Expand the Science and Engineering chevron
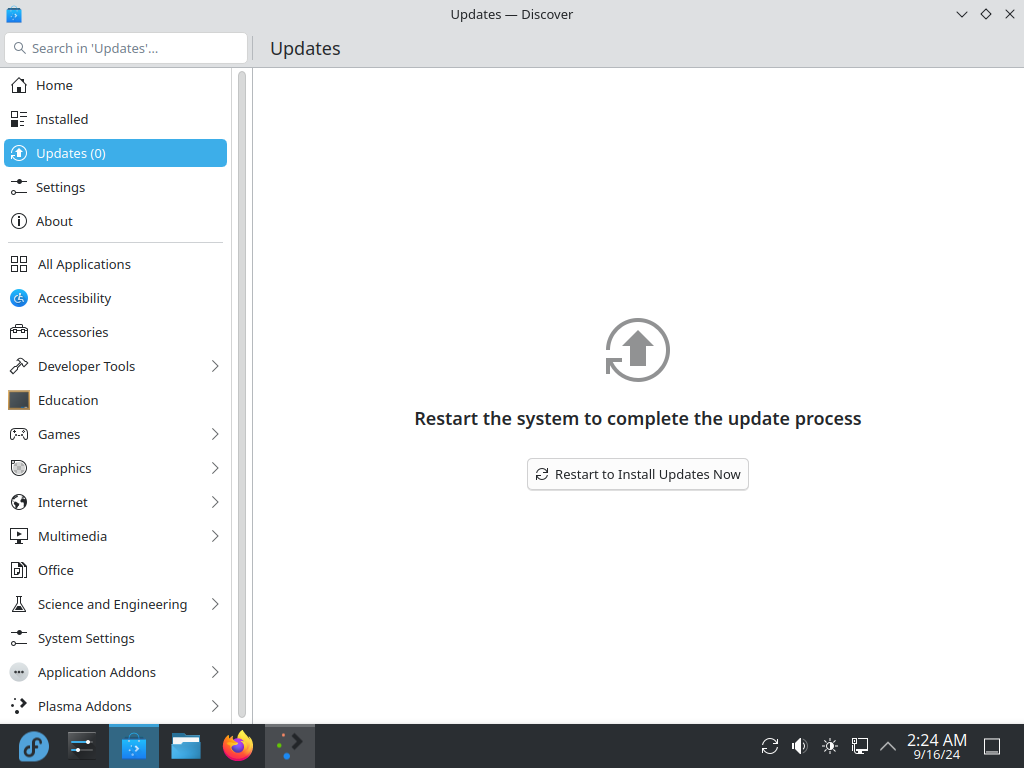Screen dimensions: 1024x768 215,604
